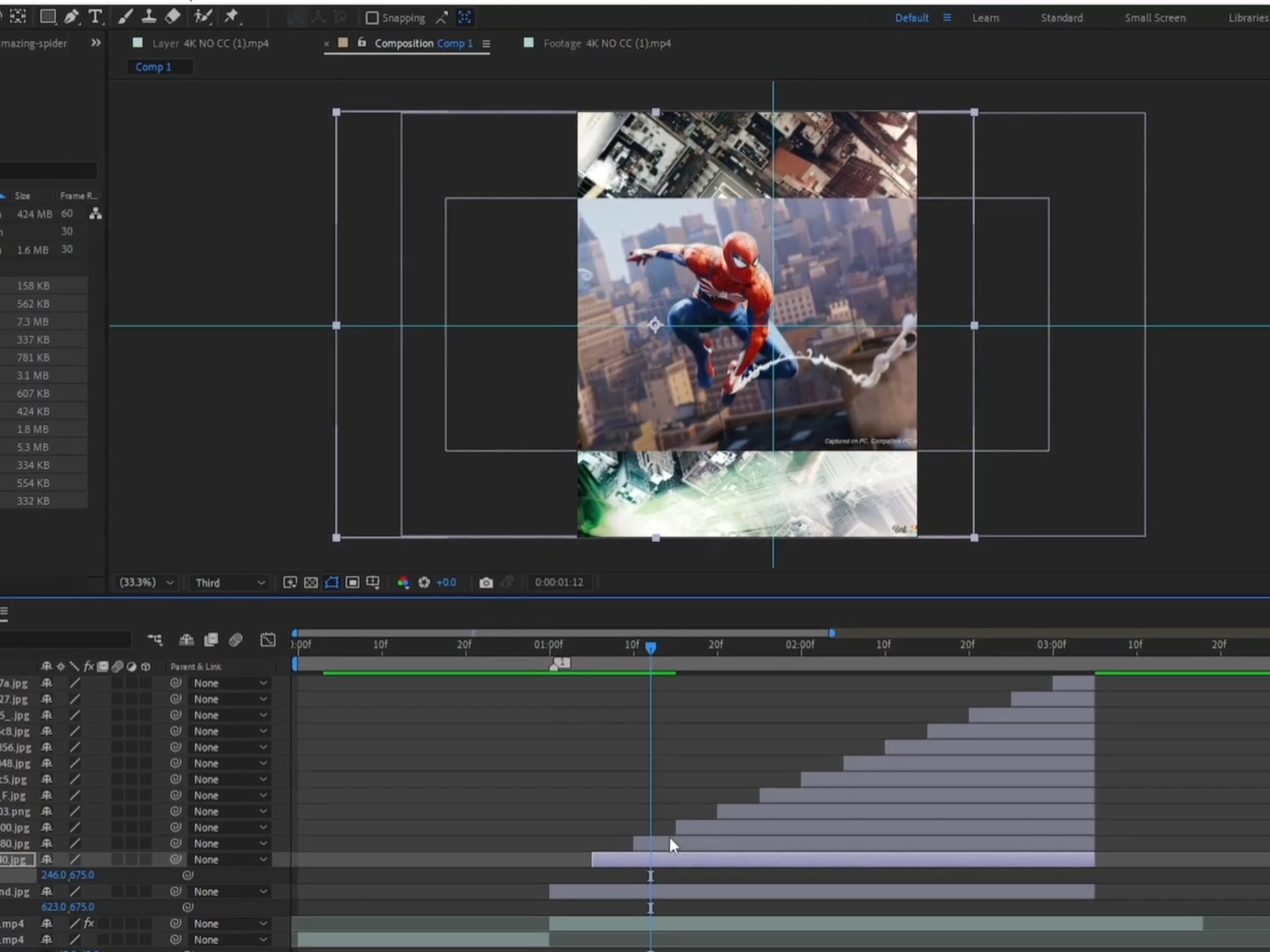Switch to the Learn workspace
1270x952 pixels.
click(986, 18)
